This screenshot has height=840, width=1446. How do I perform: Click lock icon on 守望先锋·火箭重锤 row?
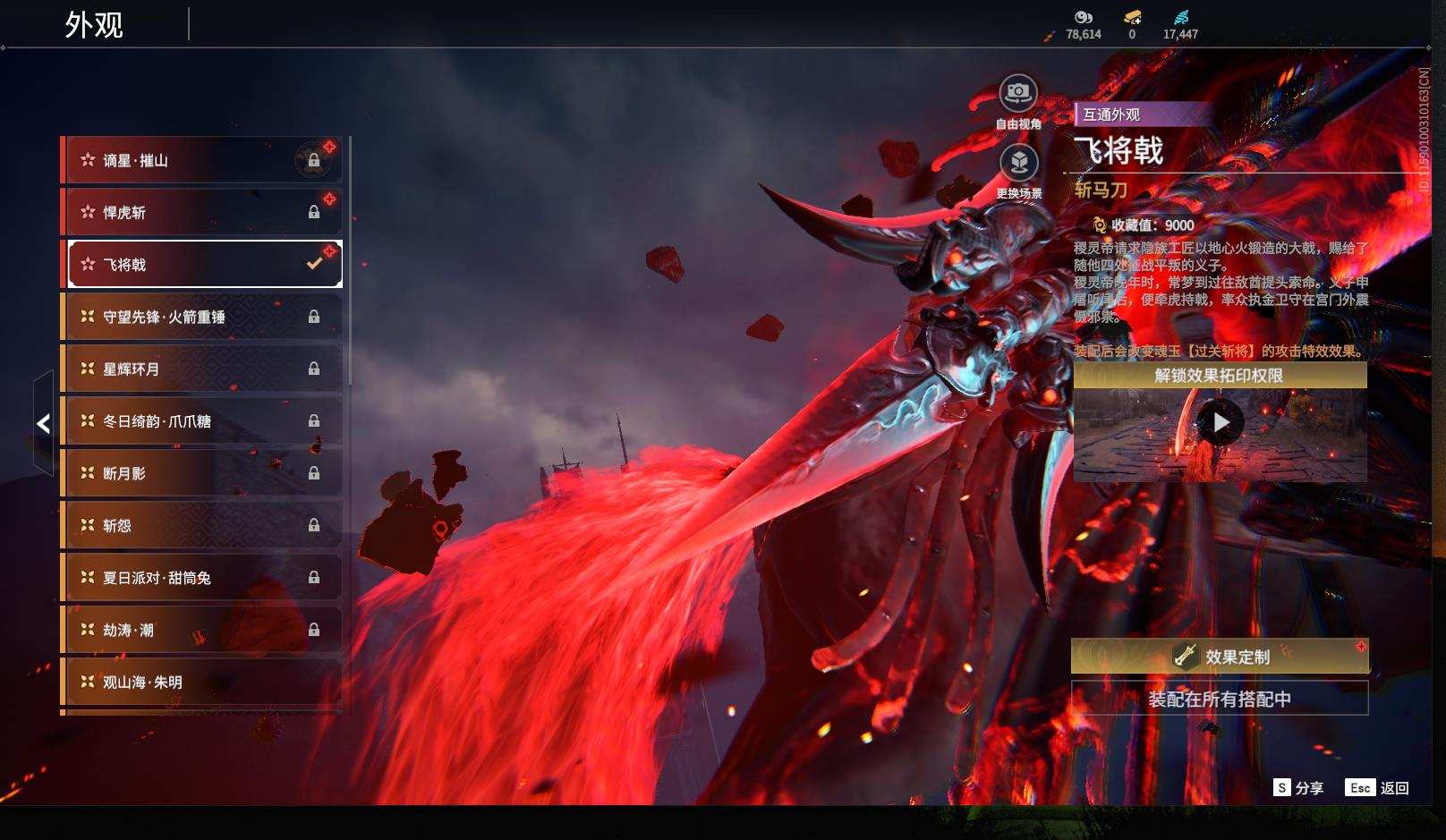(314, 317)
